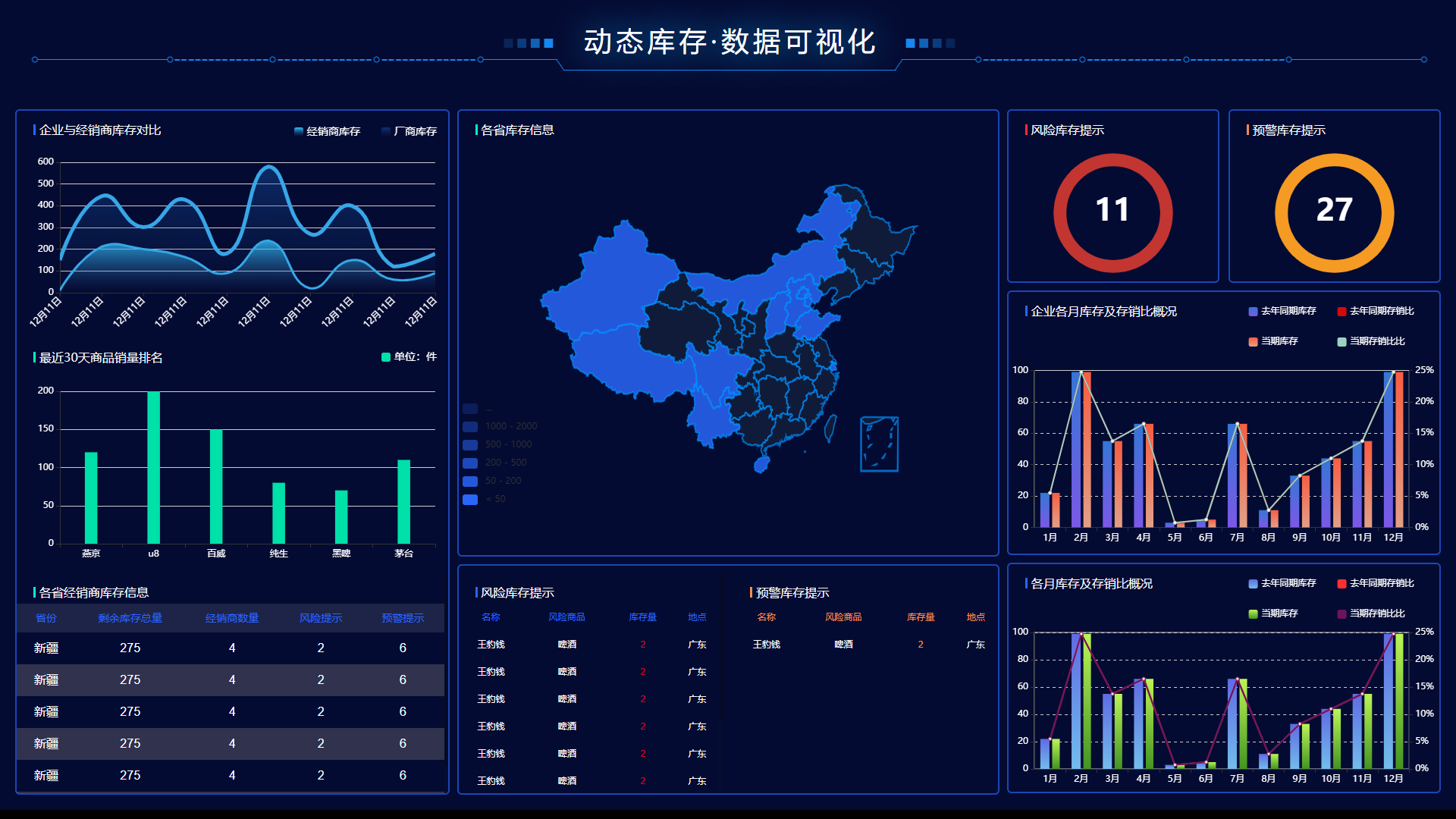
Task: Click the red risk inventory ring showing 11
Action: pos(1112,212)
